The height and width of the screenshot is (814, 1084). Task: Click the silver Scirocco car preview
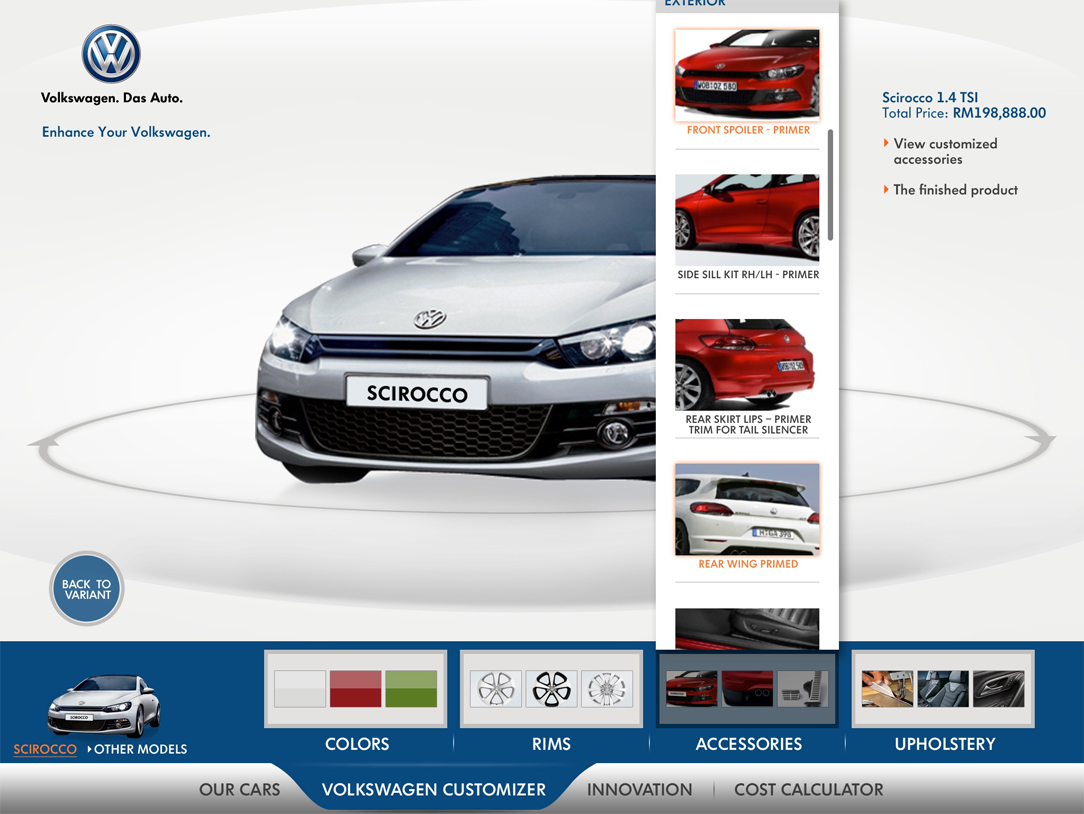click(456, 330)
